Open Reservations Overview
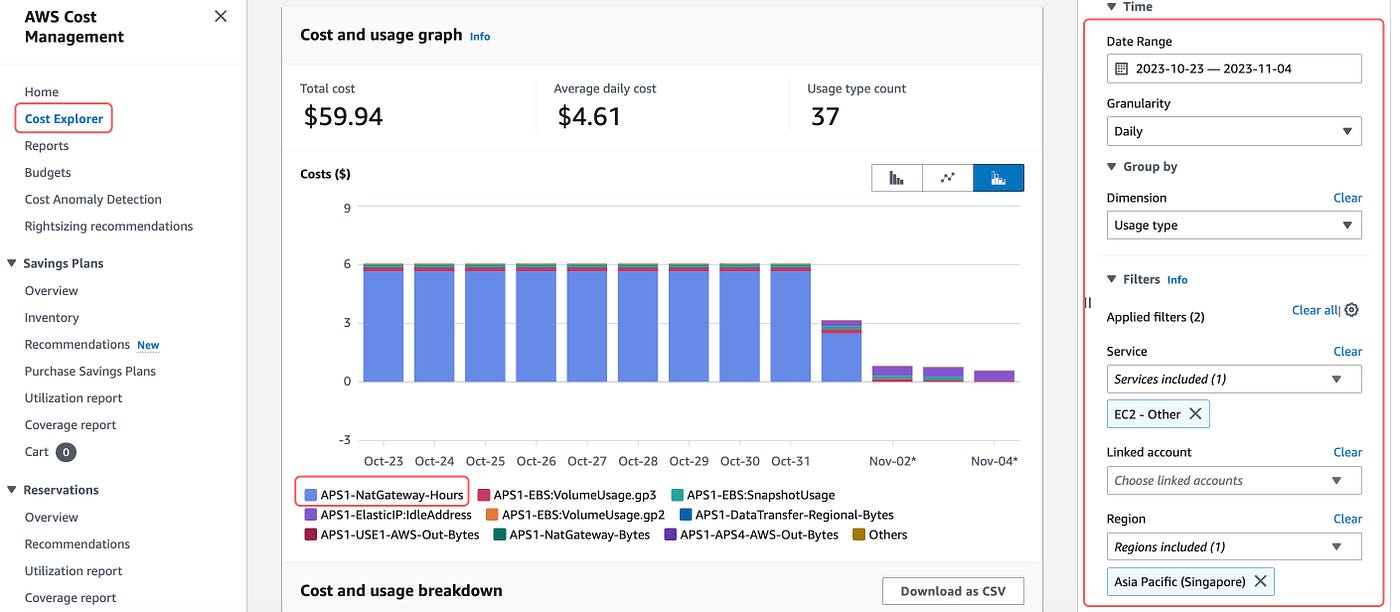Screen dimensions: 1400x612 [x=51, y=517]
